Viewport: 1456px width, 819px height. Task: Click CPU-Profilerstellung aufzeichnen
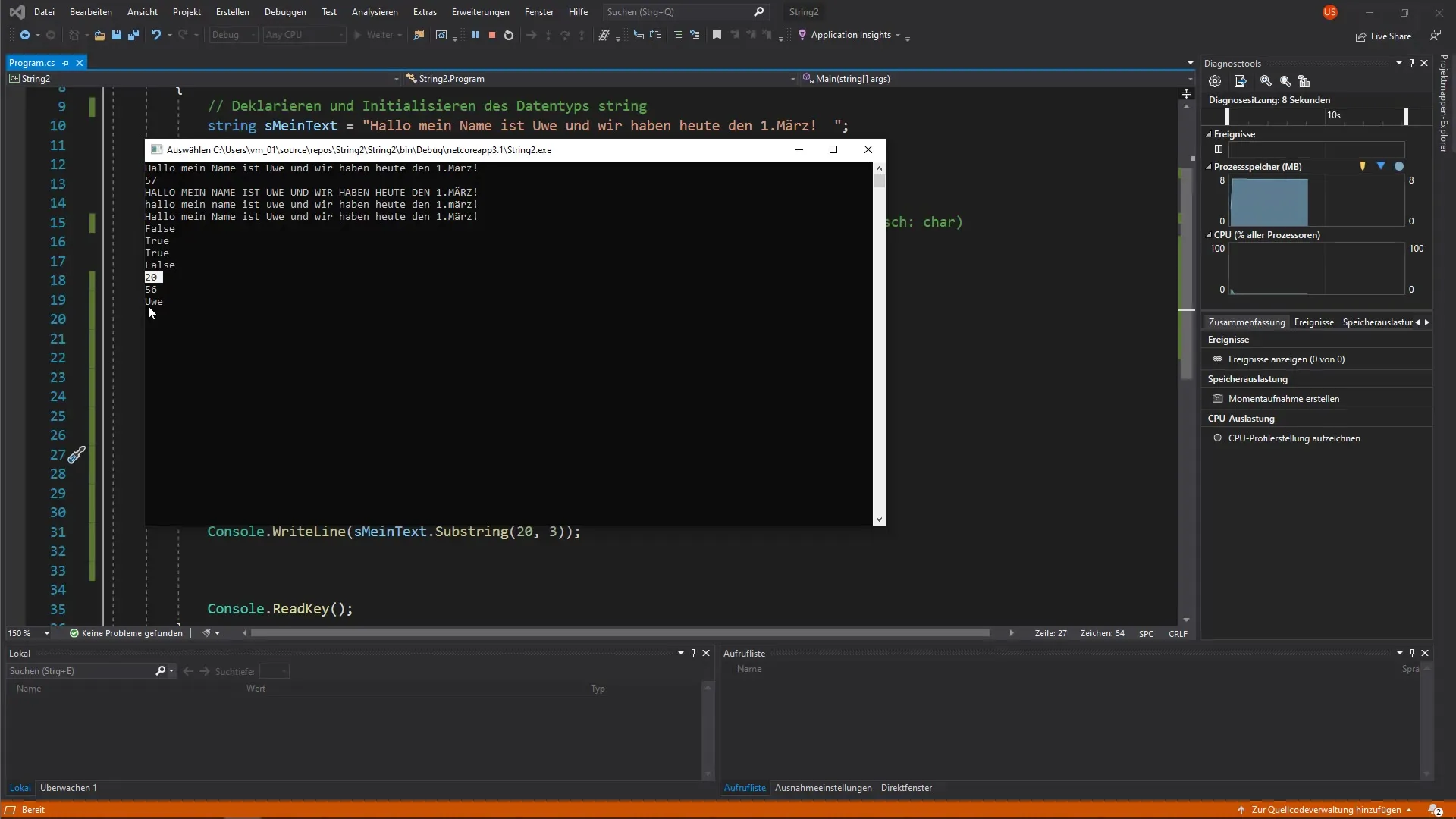1294,438
